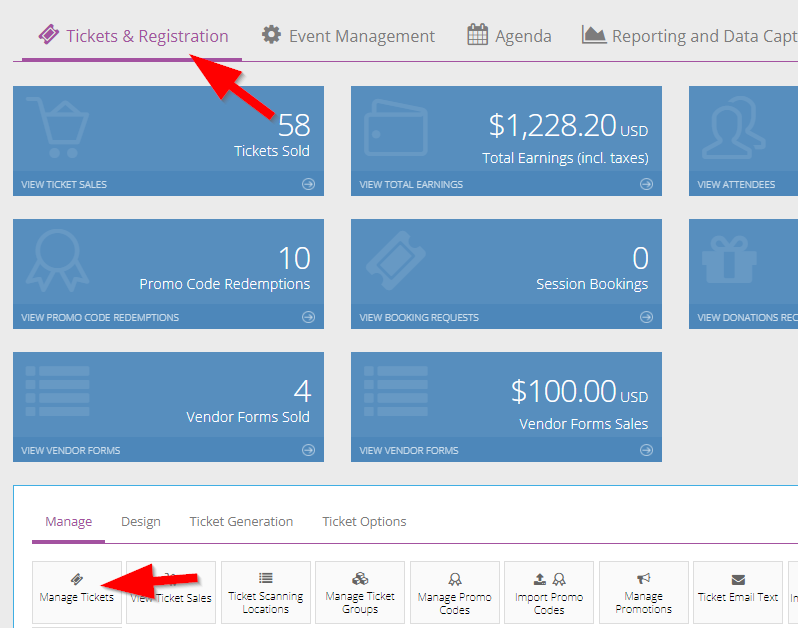Select the Manage sub-tab
Screen dimensions: 798x628
pyautogui.click(x=69, y=522)
